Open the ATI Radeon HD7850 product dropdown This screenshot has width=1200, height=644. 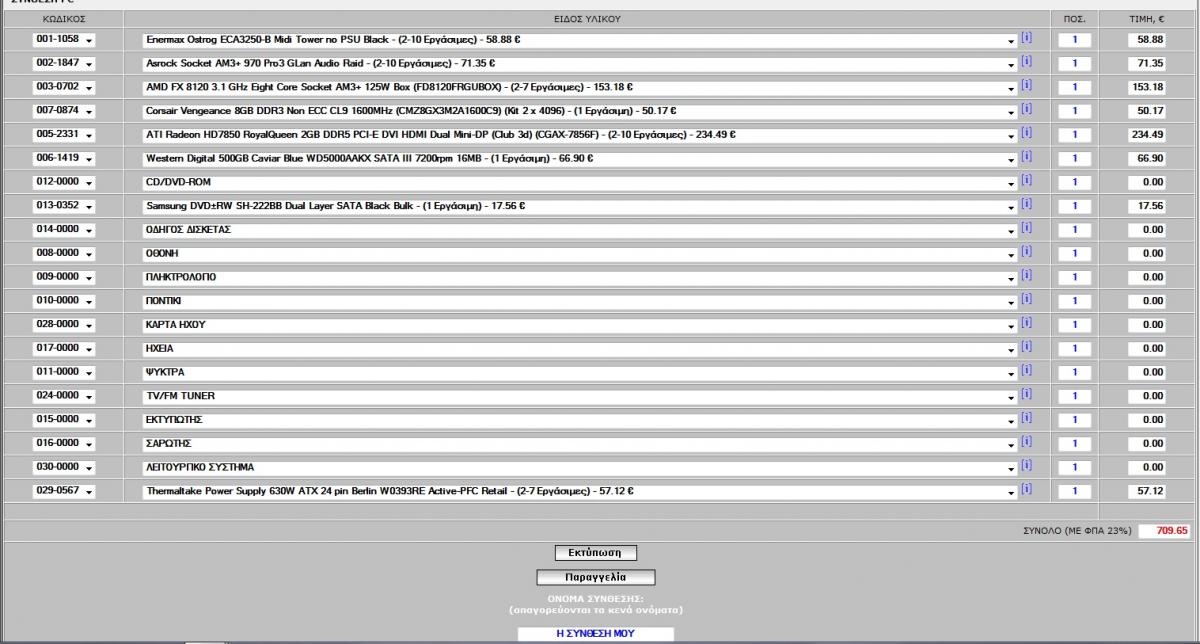580,135
